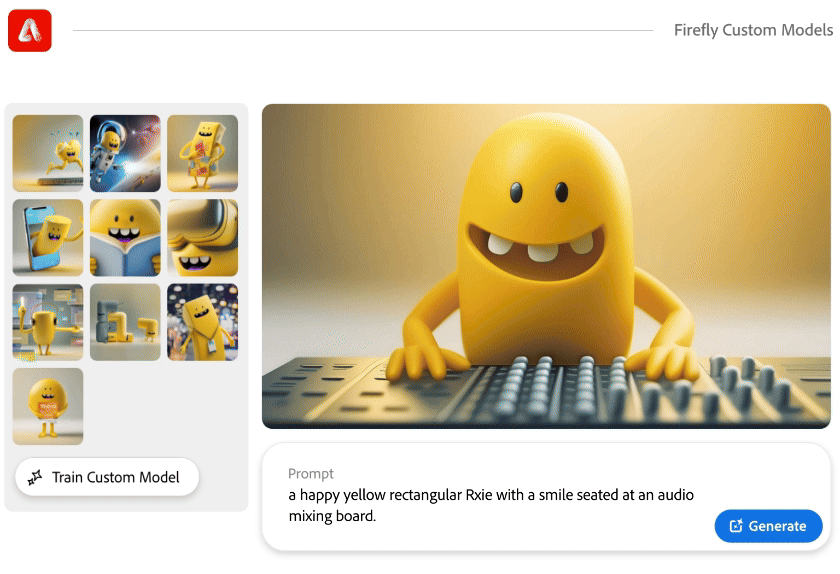Open the character emerging from phone thumbnail

tap(48, 238)
